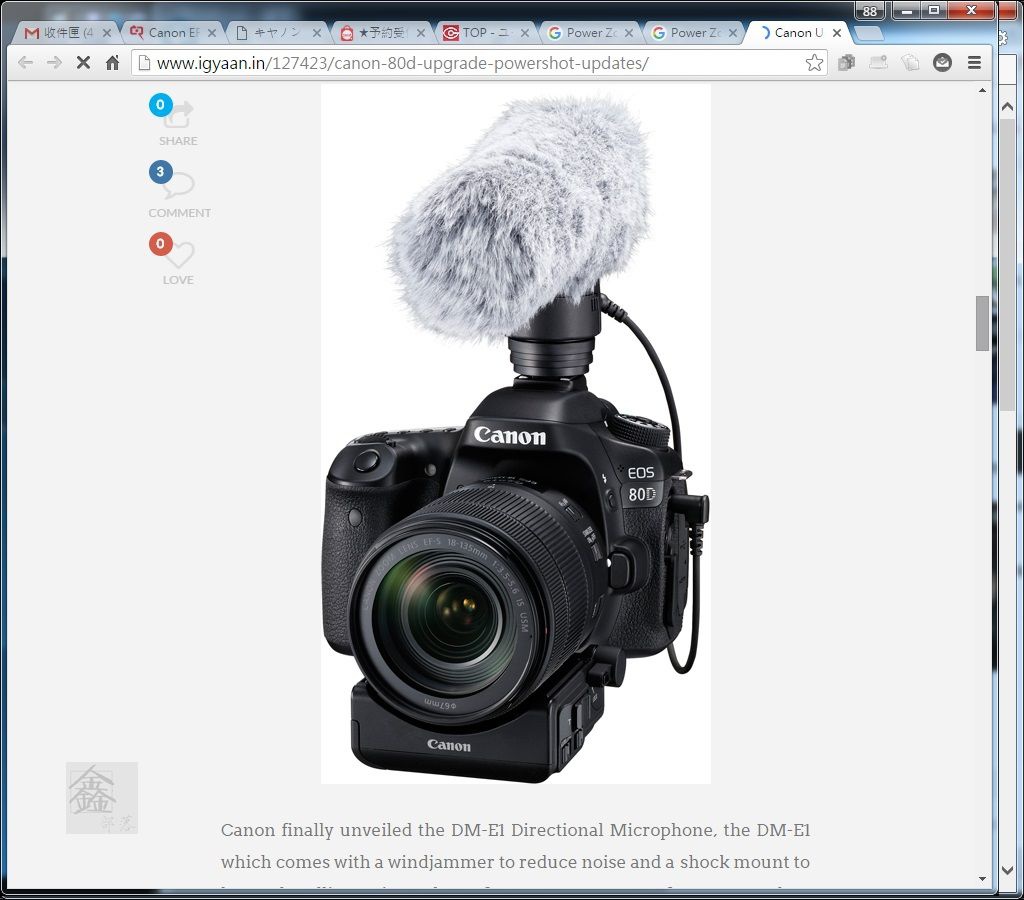The image size is (1024, 900).
Task: Click the page scrollbar up arrow
Action: [x=982, y=91]
